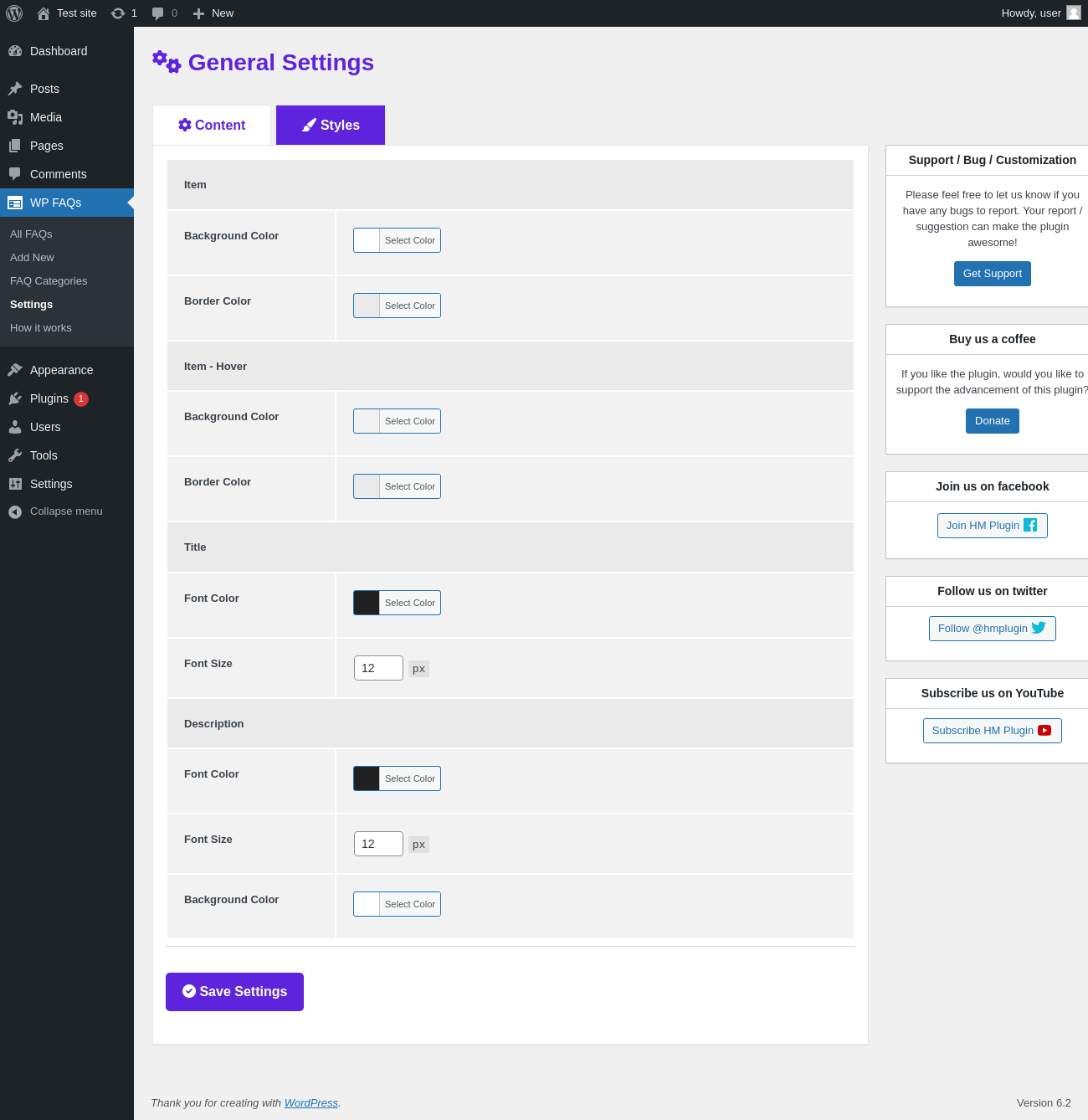Focus the Description Font Size field

pos(378,844)
